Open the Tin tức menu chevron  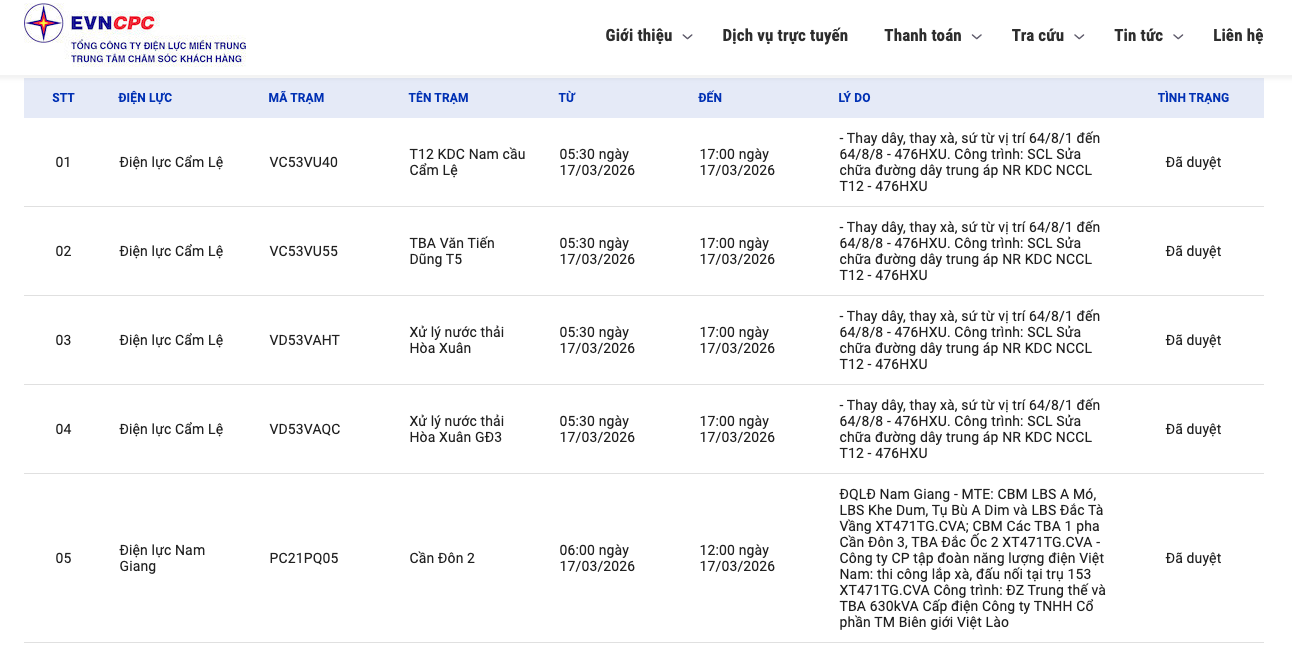[1178, 37]
